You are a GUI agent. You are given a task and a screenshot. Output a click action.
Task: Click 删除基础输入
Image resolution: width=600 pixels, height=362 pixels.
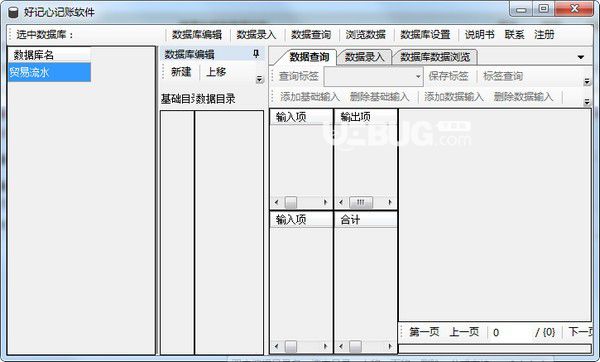coord(380,97)
